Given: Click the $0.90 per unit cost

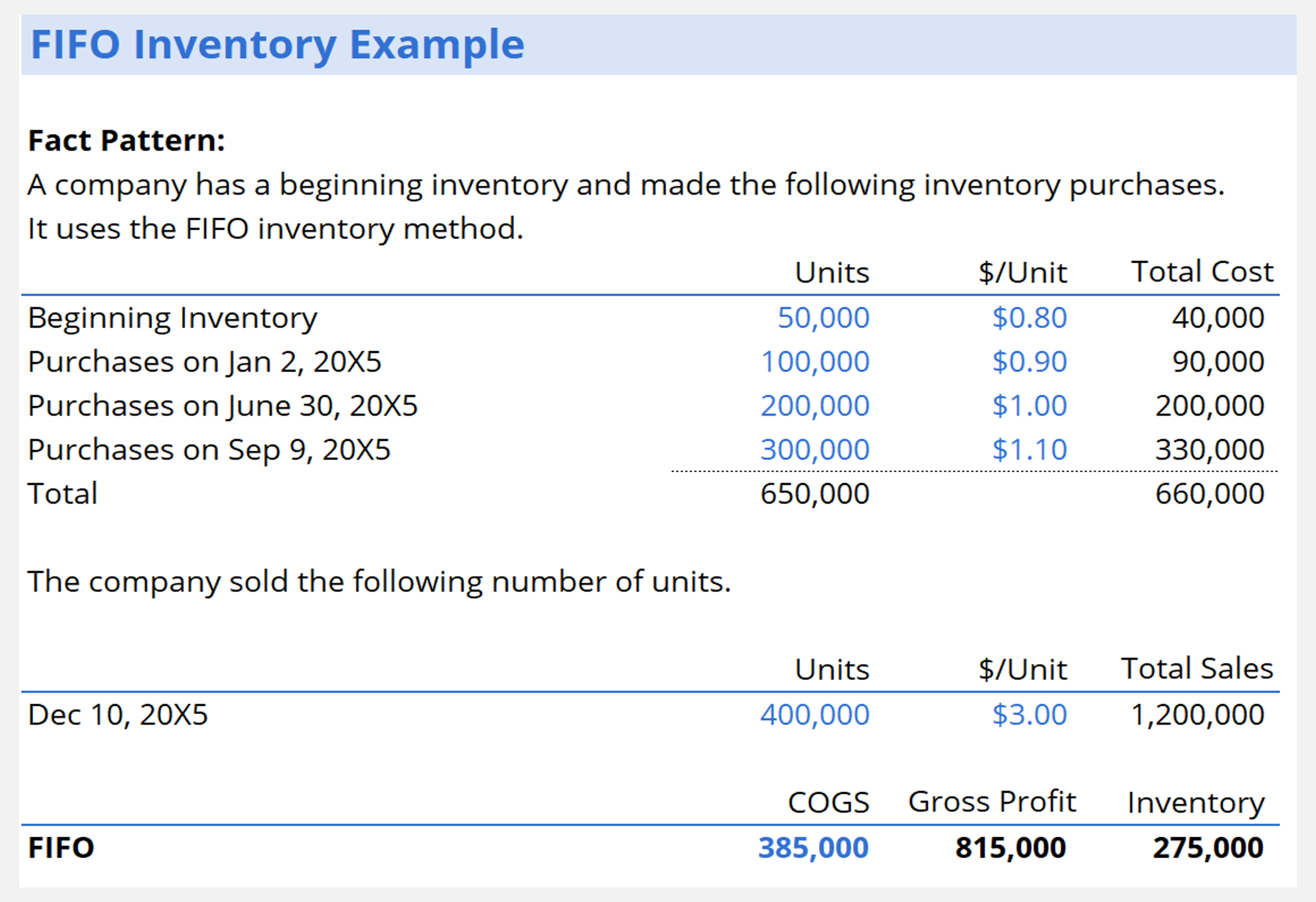Looking at the screenshot, I should [x=1030, y=361].
